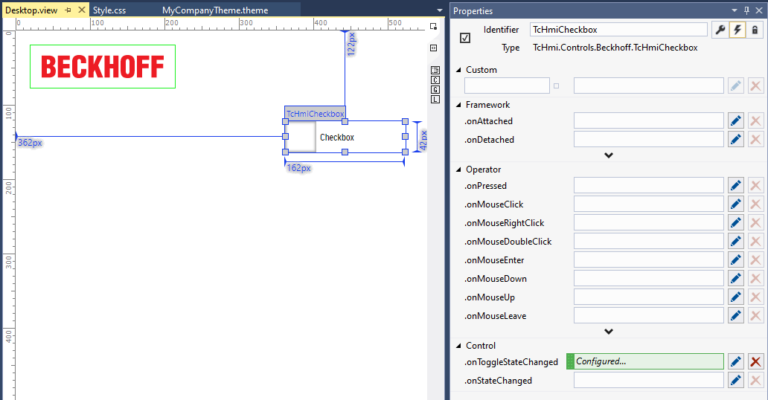Click the Identifier text field
Image resolution: width=768 pixels, height=400 pixels.
(x=618, y=30)
